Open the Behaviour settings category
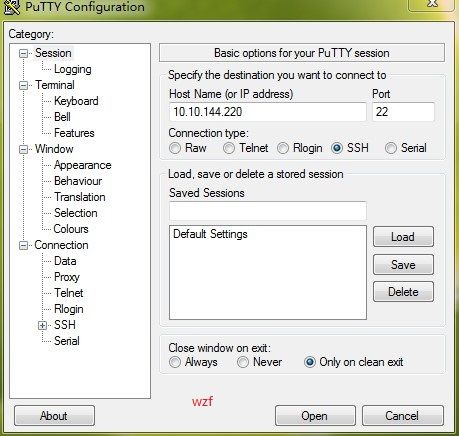The height and width of the screenshot is (436, 459). click(78, 181)
